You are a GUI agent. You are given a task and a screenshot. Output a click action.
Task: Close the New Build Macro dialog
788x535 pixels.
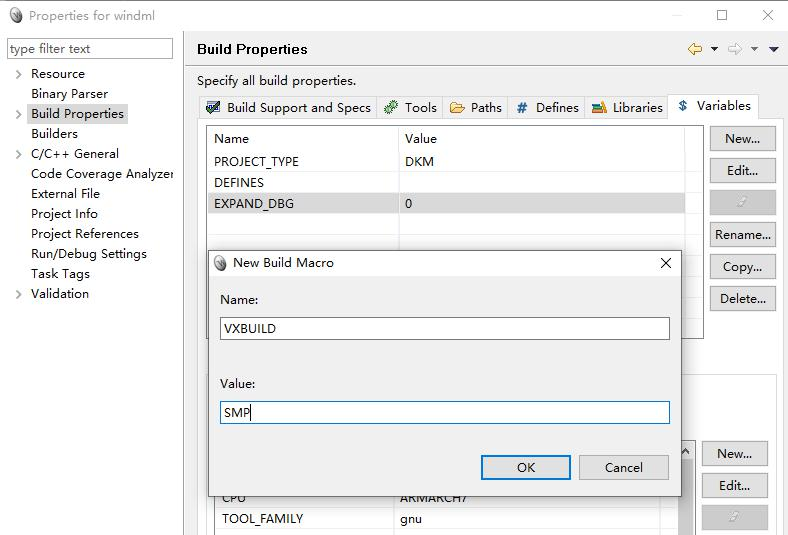click(666, 263)
